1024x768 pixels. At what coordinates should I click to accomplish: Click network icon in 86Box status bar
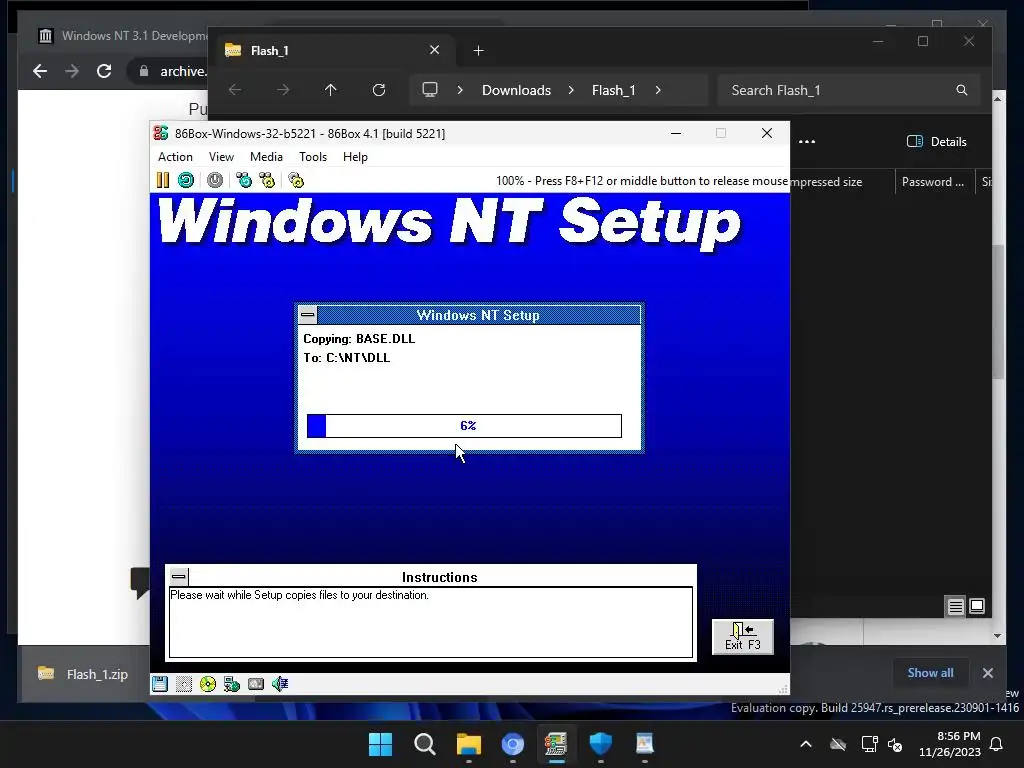tap(232, 684)
